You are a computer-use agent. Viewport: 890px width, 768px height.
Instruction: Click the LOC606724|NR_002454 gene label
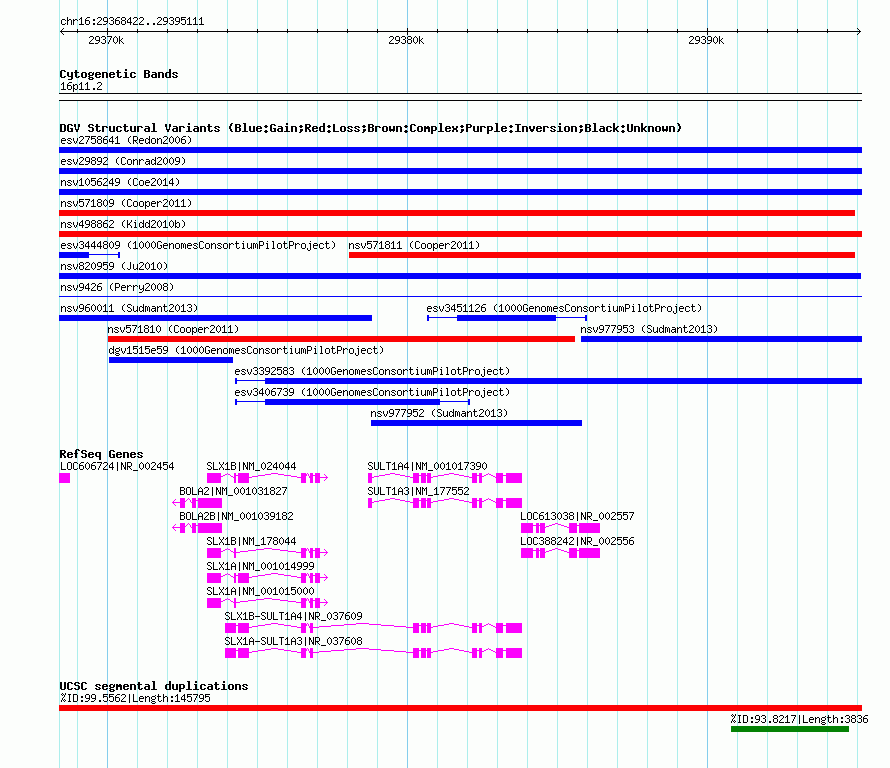[x=117, y=467]
